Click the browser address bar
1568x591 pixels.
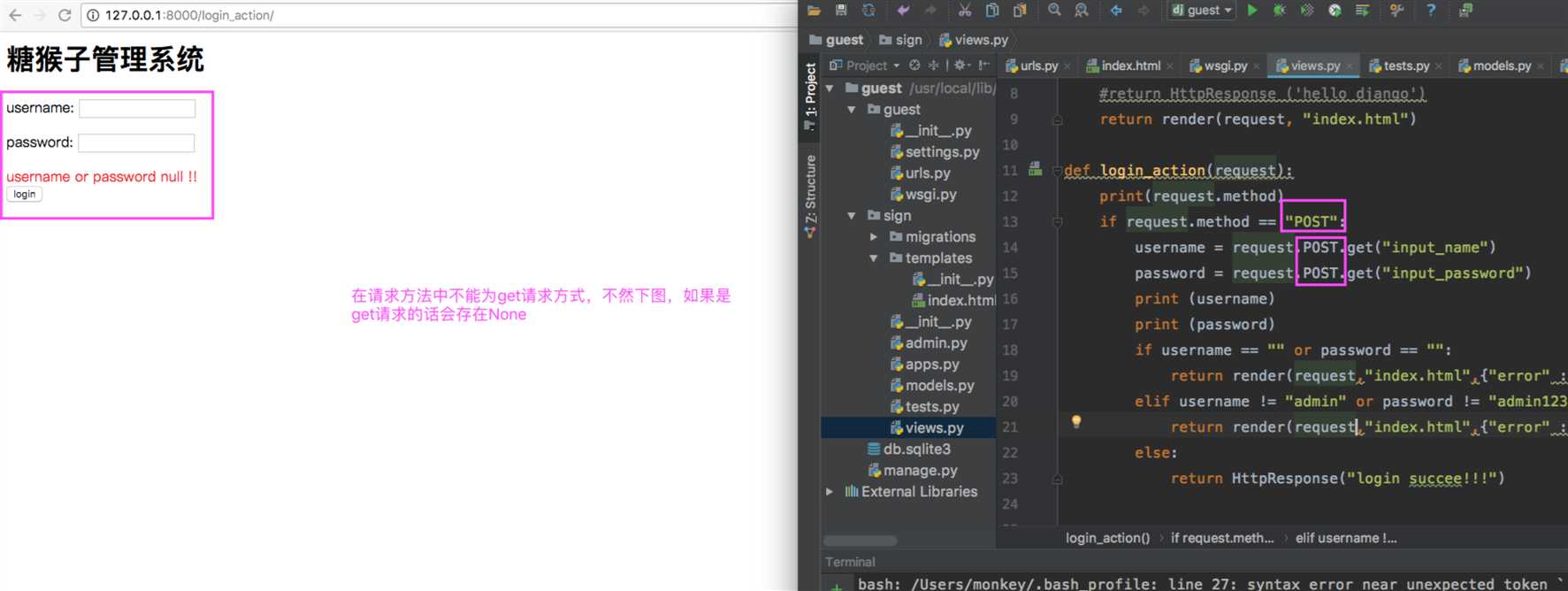point(439,15)
